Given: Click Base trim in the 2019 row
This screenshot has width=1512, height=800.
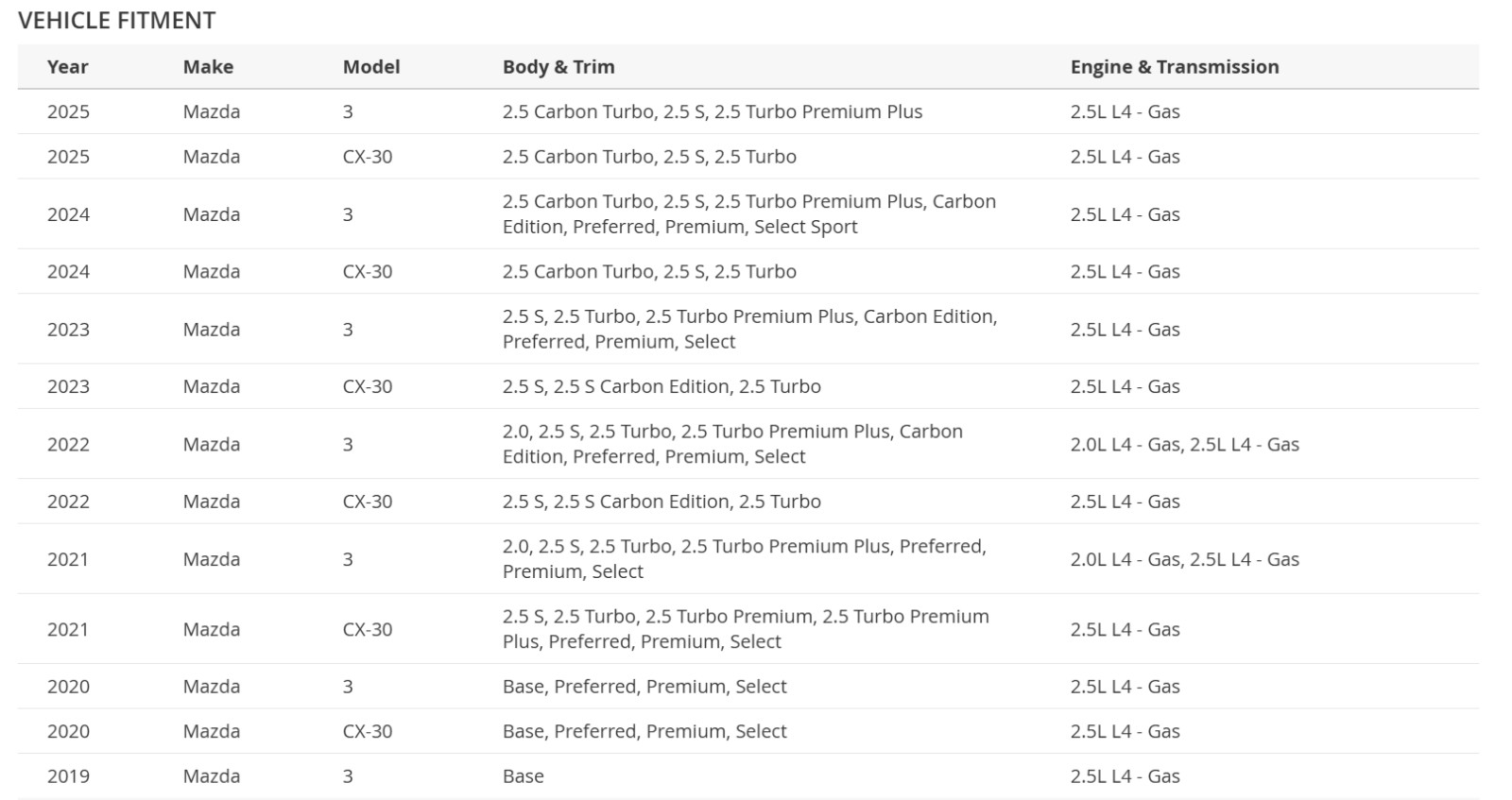Looking at the screenshot, I should pyautogui.click(x=523, y=776).
